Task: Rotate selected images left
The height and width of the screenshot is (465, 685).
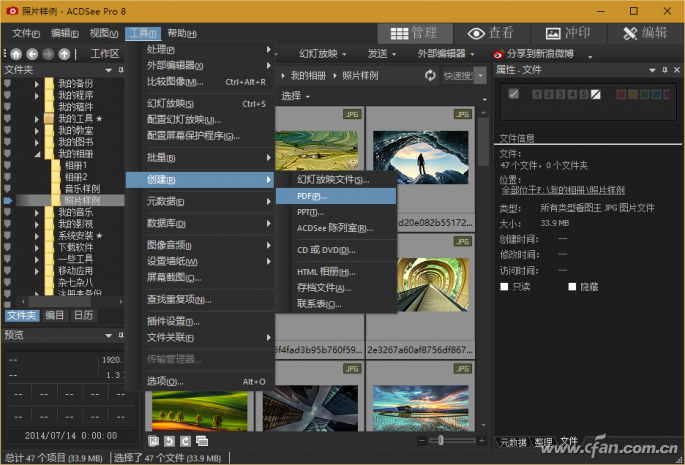Action: click(169, 441)
